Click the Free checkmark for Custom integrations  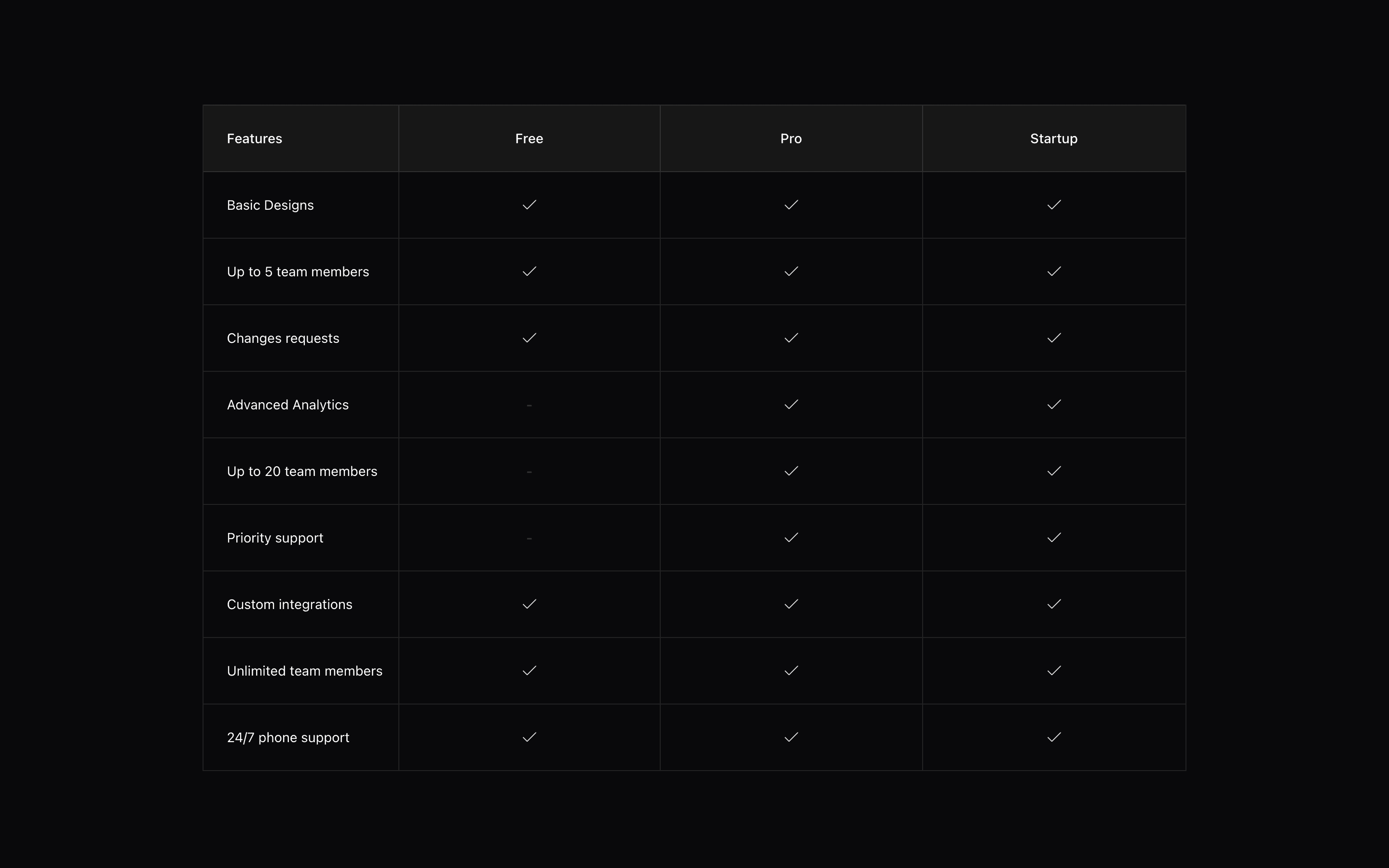529,604
